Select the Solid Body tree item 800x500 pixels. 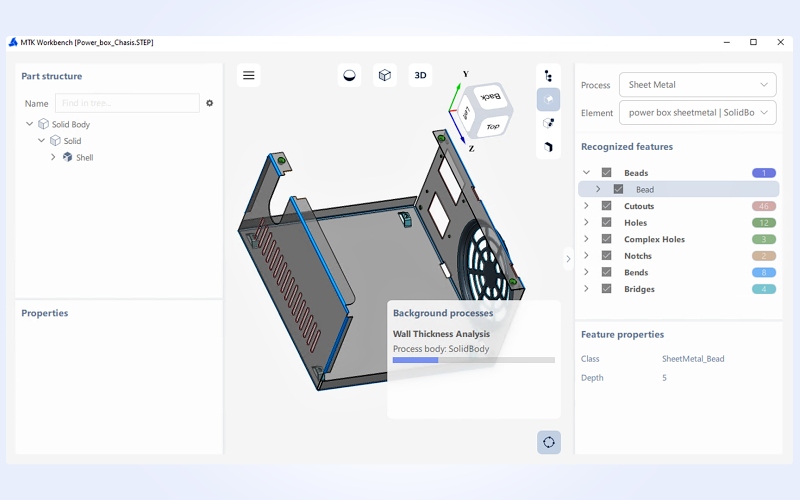point(70,125)
